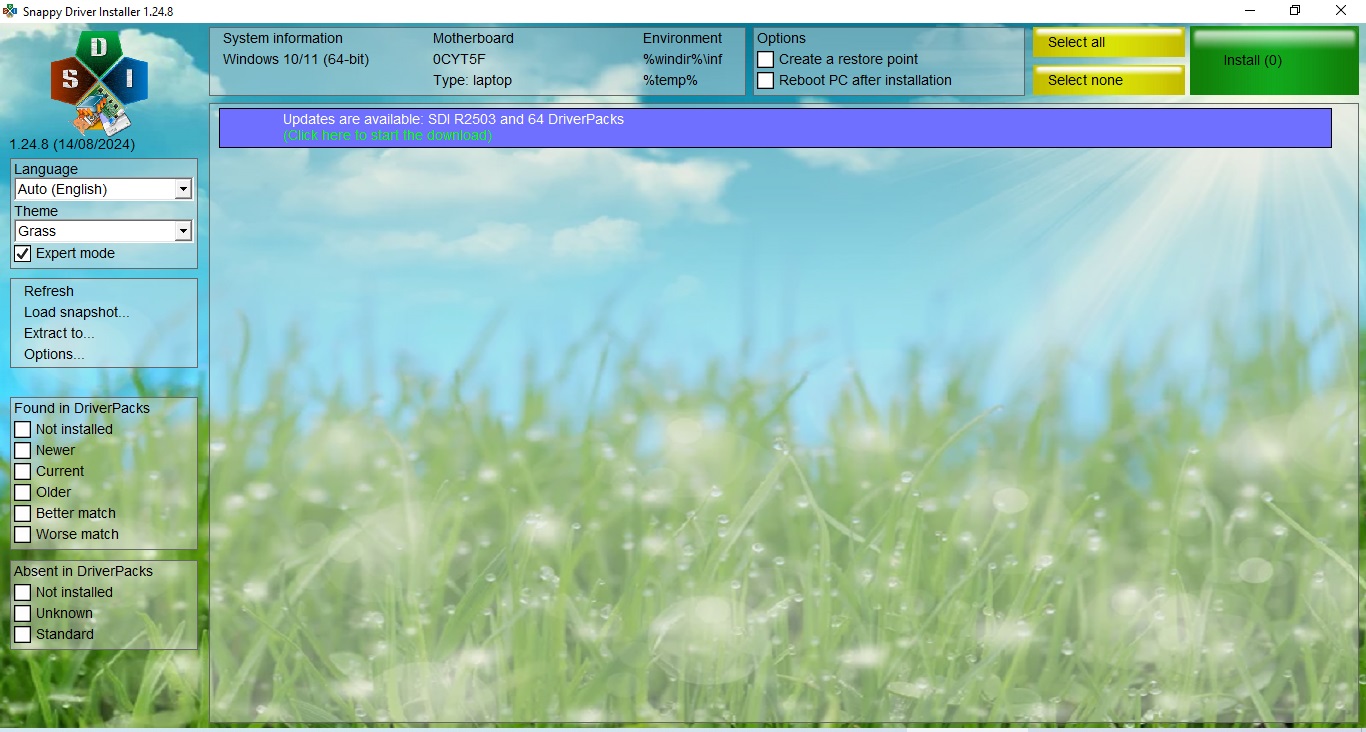This screenshot has height=732, width=1366.
Task: Click the link to start the download
Action: click(388, 135)
